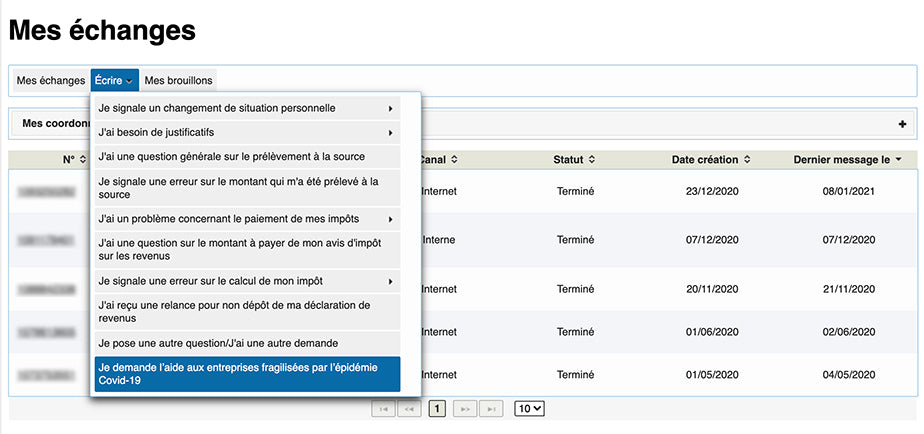Open the rows-per-page dropdown showing 10
The width and height of the screenshot is (924, 434).
tap(529, 408)
